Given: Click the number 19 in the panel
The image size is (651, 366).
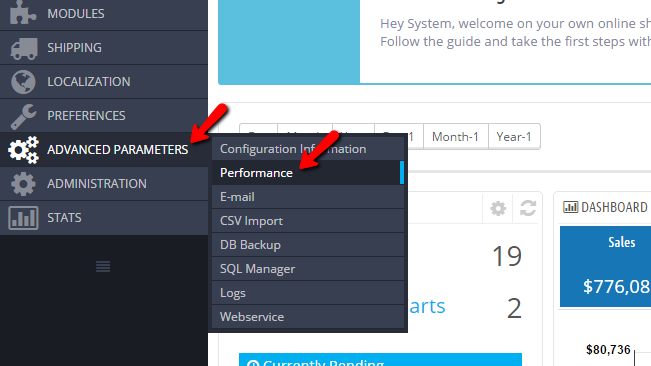Looking at the screenshot, I should (x=507, y=256).
